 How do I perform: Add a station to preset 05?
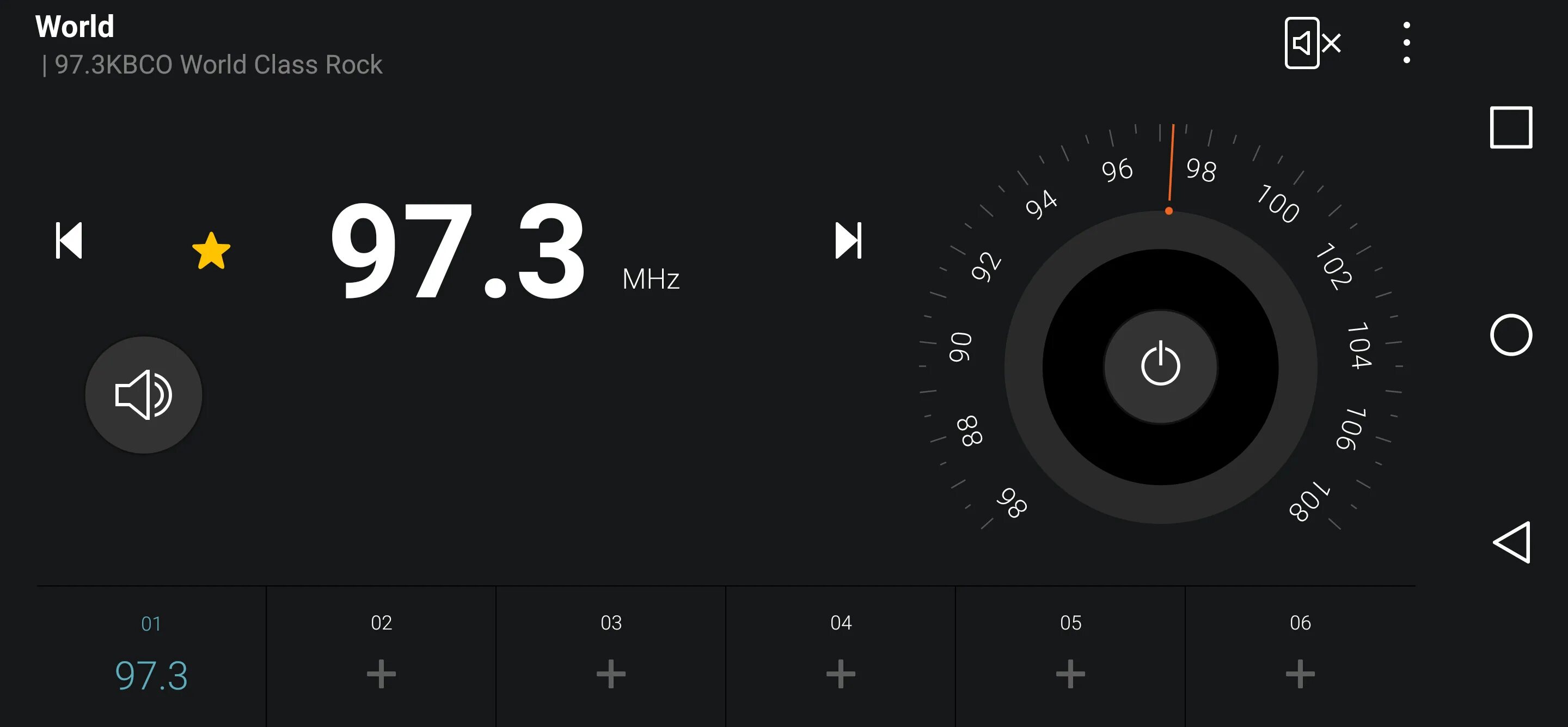[1071, 656]
